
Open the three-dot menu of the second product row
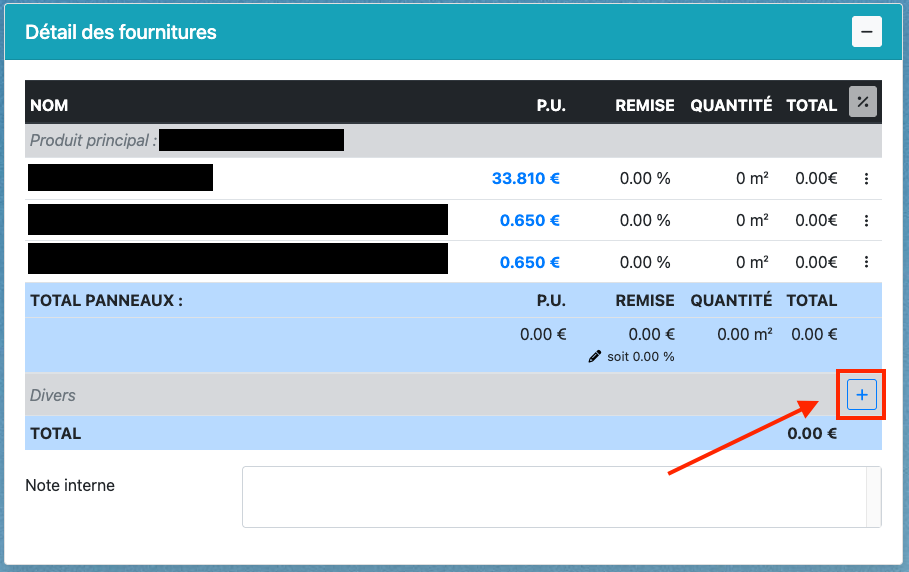[866, 221]
